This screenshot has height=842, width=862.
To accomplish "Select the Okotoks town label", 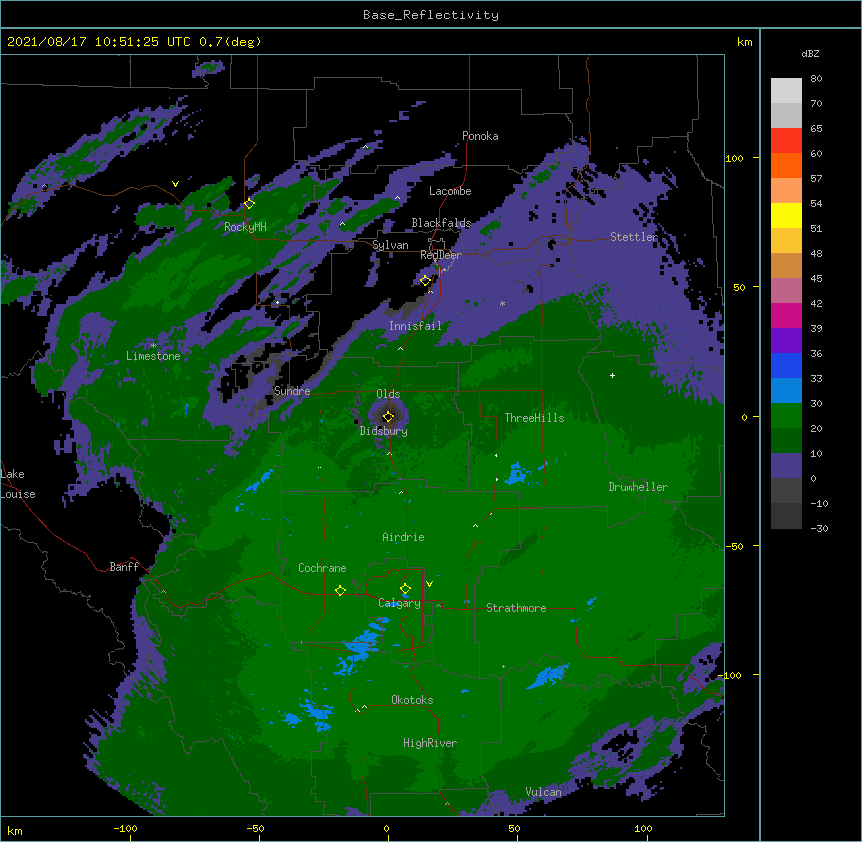I will tap(412, 700).
